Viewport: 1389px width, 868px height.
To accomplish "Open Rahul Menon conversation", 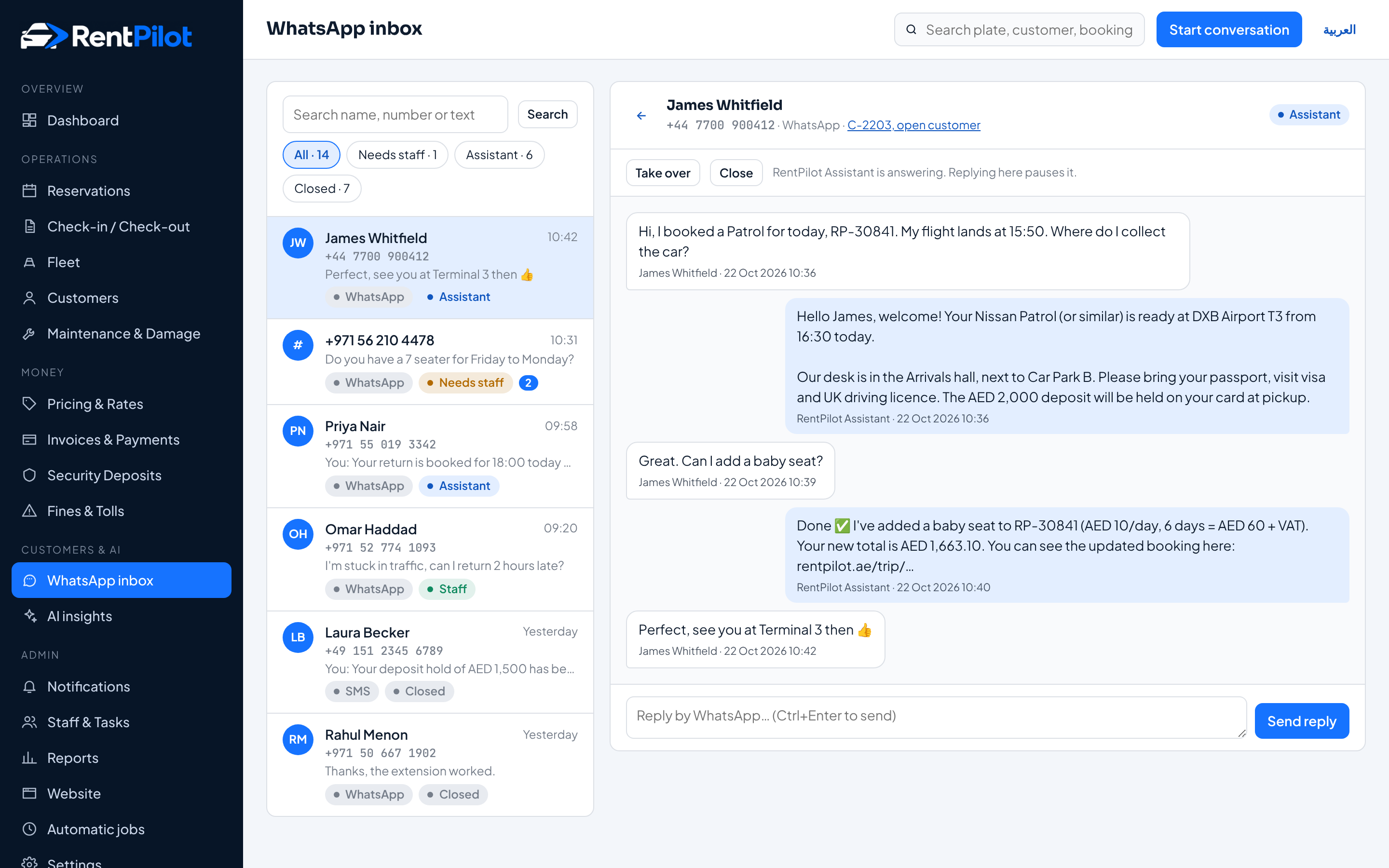I will tap(430, 765).
